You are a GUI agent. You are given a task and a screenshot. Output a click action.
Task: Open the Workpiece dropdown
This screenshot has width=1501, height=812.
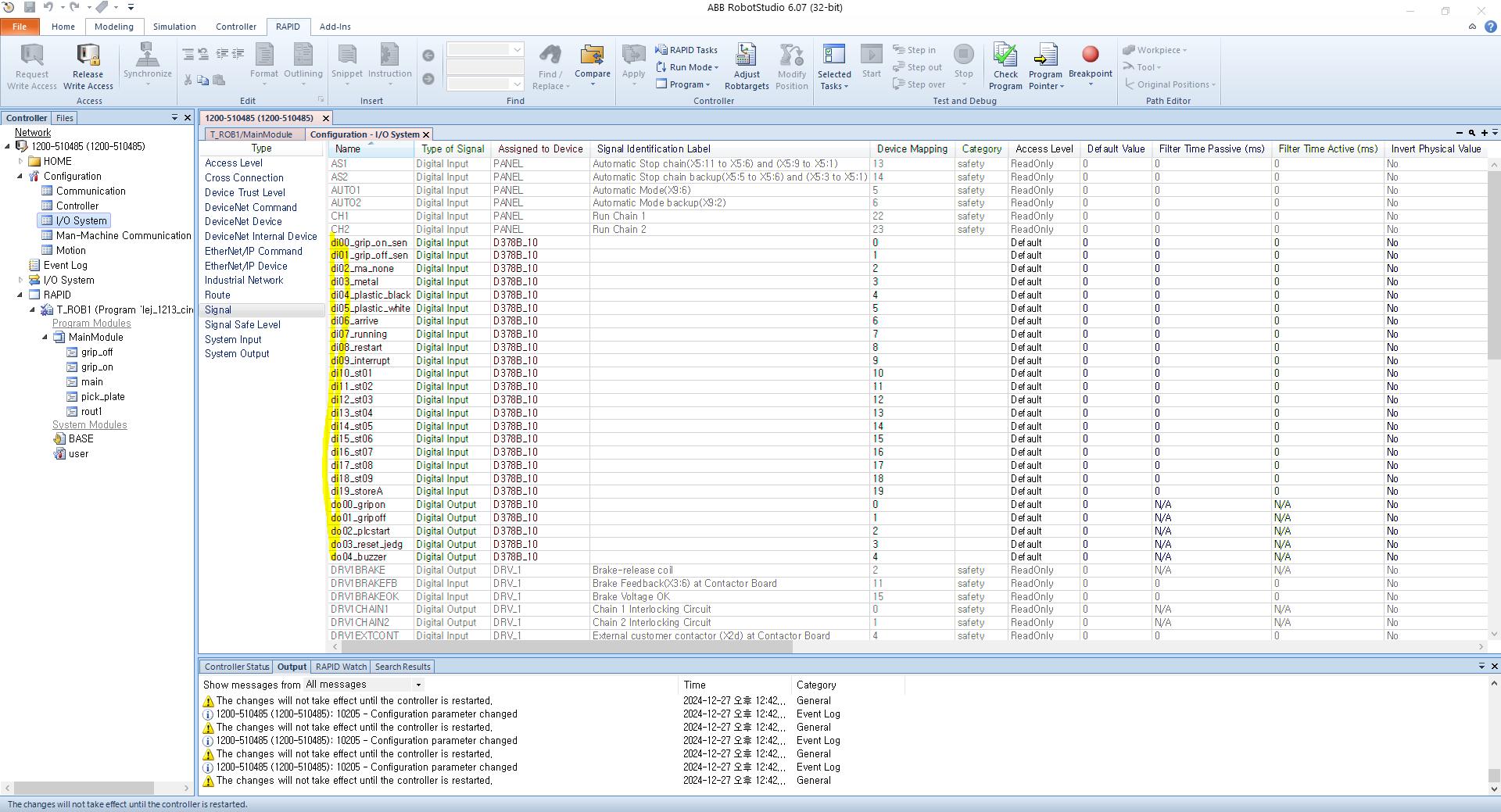(x=1155, y=50)
